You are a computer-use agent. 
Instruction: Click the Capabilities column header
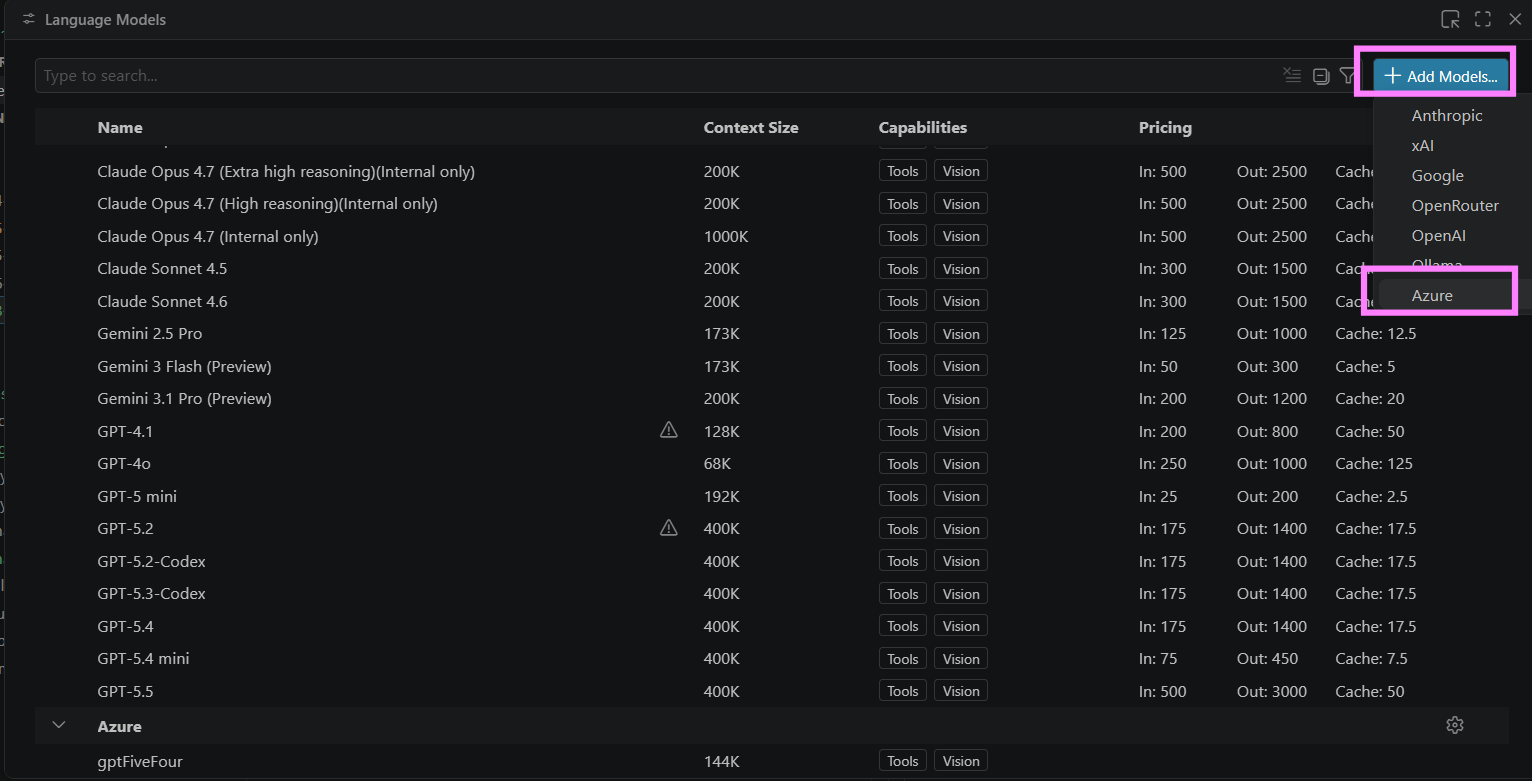(x=923, y=127)
